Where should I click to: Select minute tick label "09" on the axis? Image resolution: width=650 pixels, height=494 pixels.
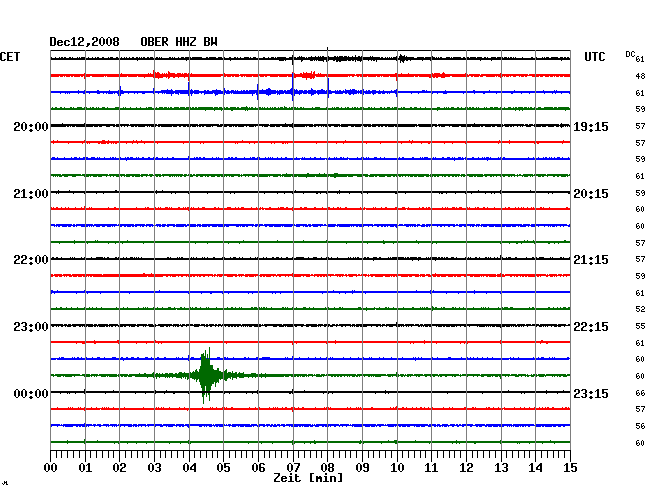362,467
